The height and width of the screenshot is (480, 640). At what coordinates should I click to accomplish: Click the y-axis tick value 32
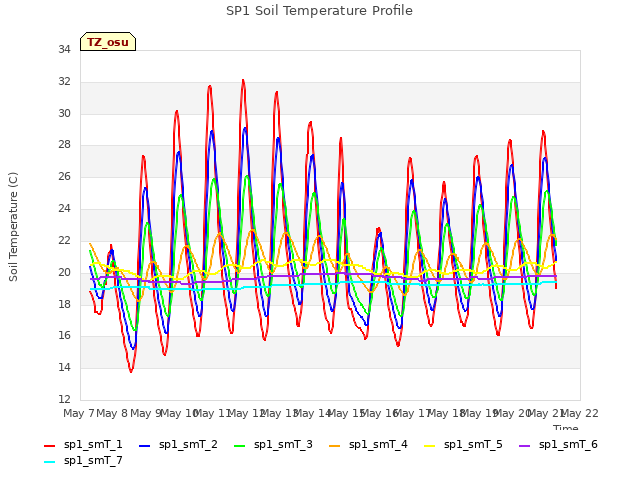(64, 81)
